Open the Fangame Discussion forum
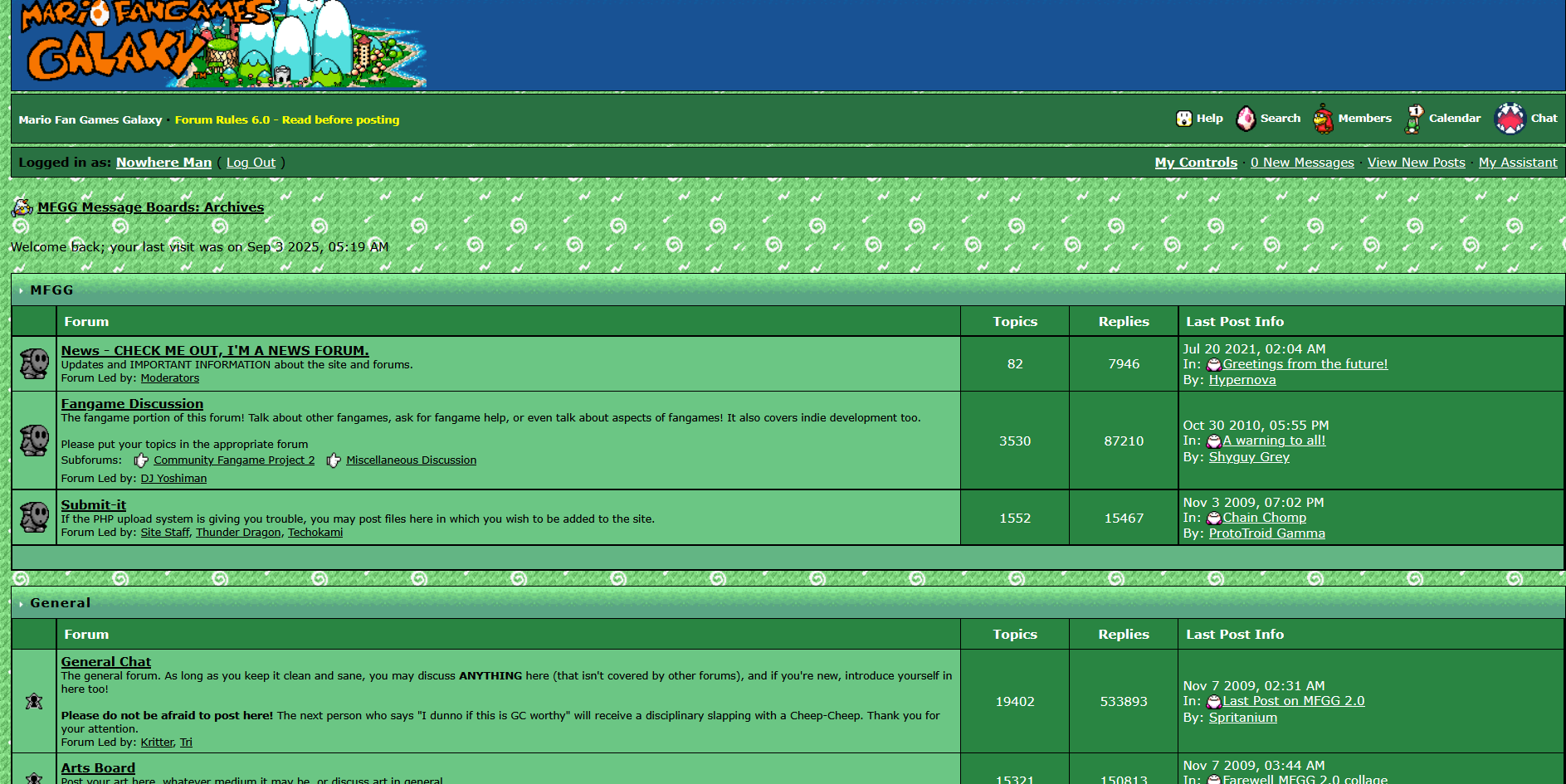 132,404
